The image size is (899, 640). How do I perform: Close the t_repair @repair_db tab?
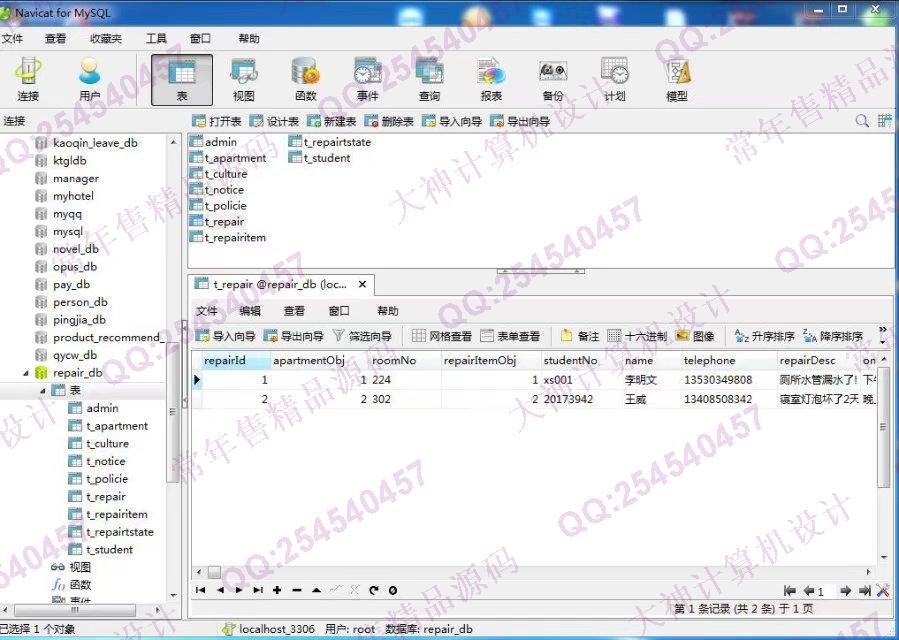pos(362,284)
